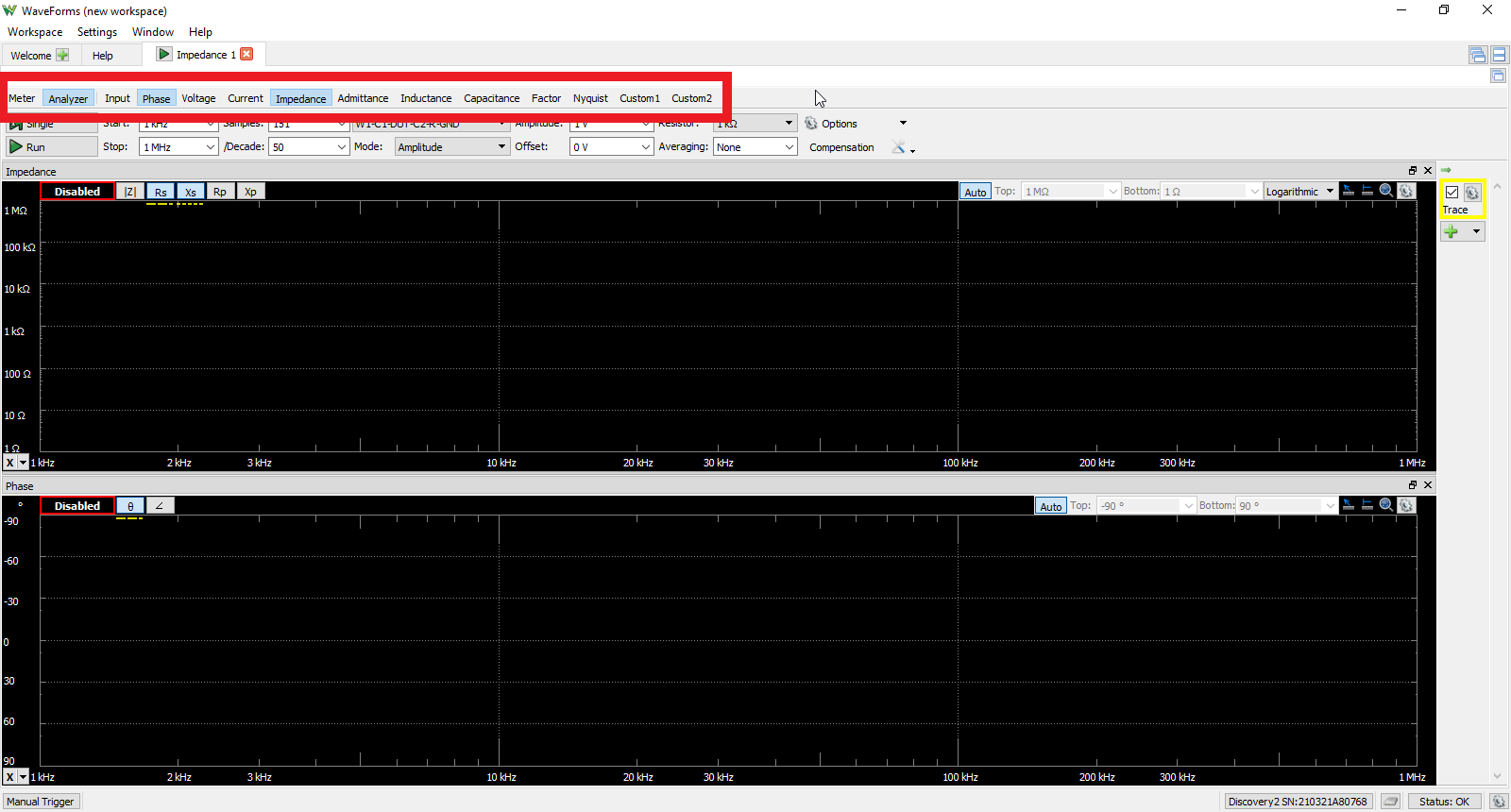Open the Trace settings gear
1511x812 pixels.
[1472, 193]
